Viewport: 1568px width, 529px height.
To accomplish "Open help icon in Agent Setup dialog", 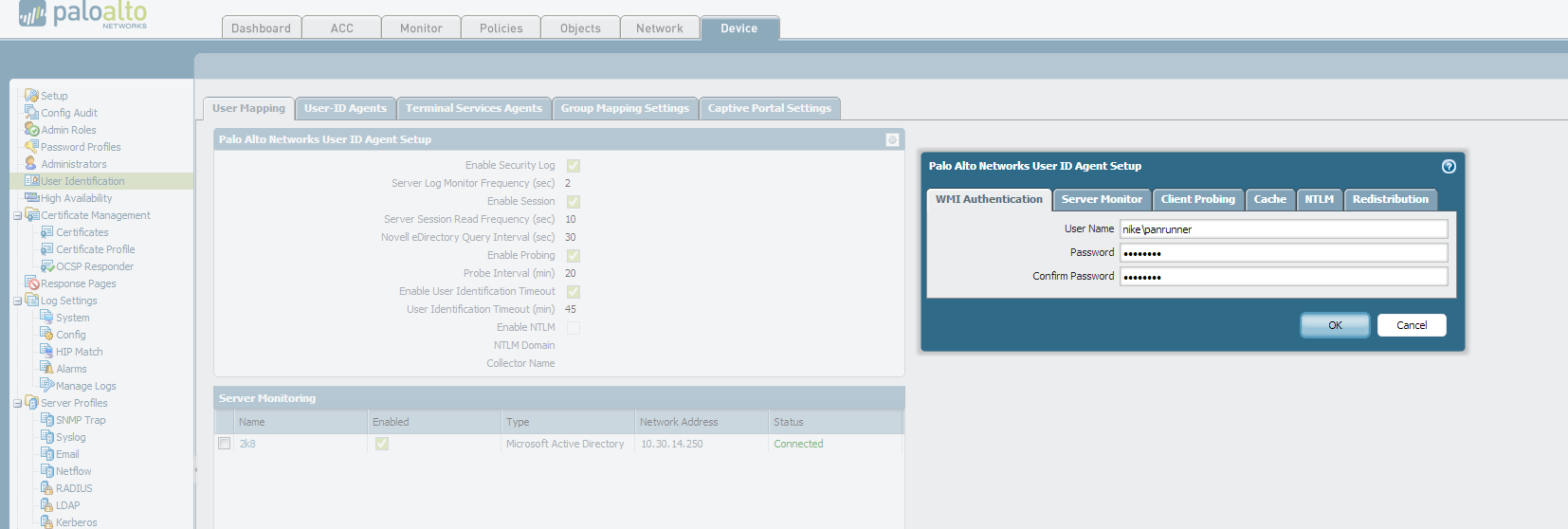I will pyautogui.click(x=1449, y=166).
